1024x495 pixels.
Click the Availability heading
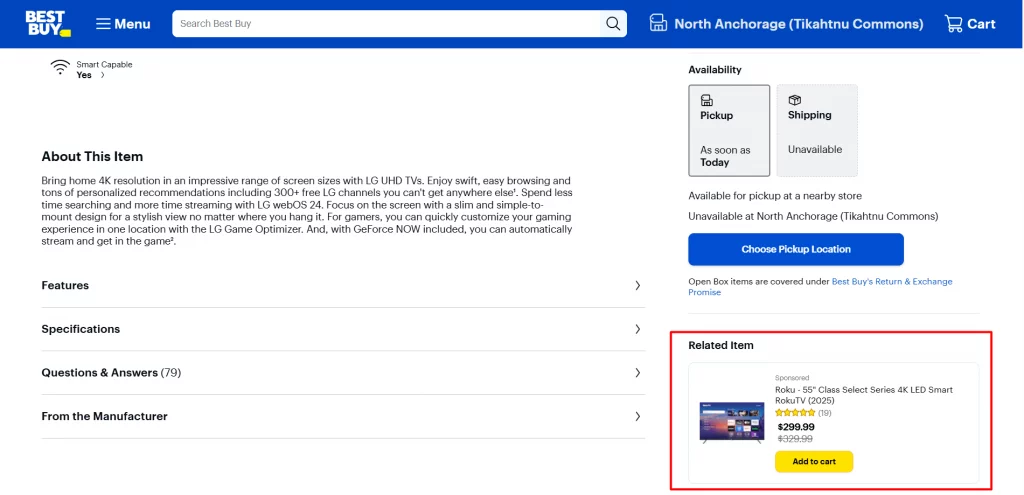pos(715,70)
